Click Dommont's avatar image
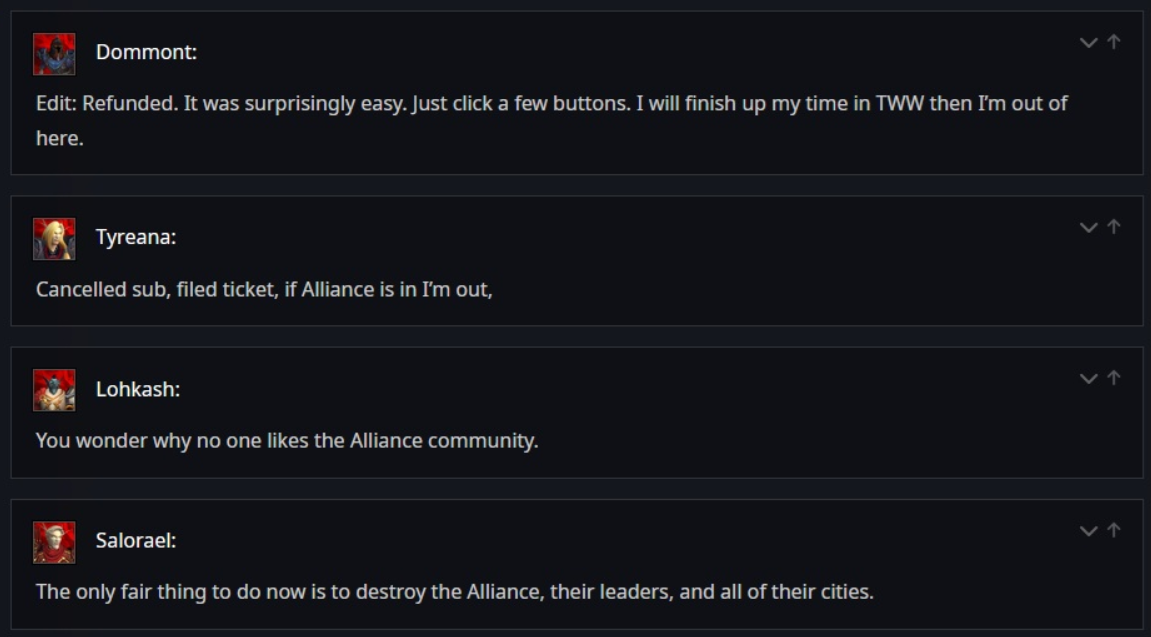The width and height of the screenshot is (1151, 637). [x=54, y=54]
